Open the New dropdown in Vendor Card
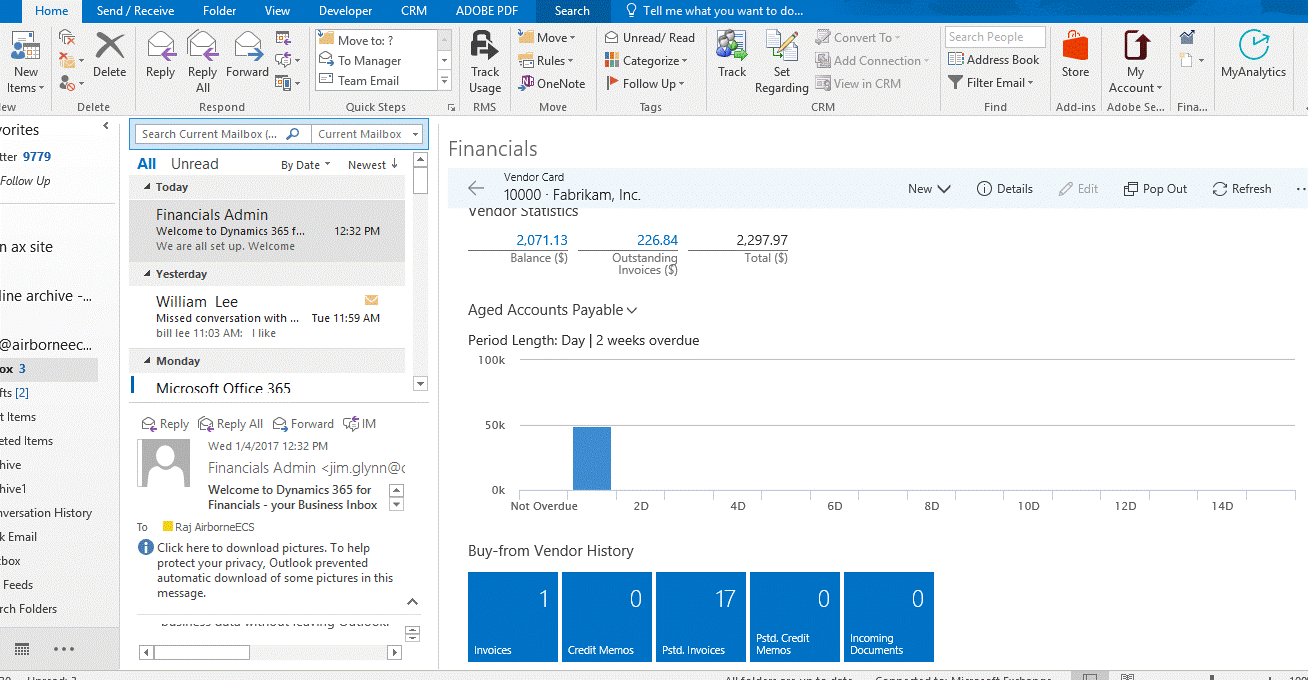1308x680 pixels. pyautogui.click(x=929, y=188)
